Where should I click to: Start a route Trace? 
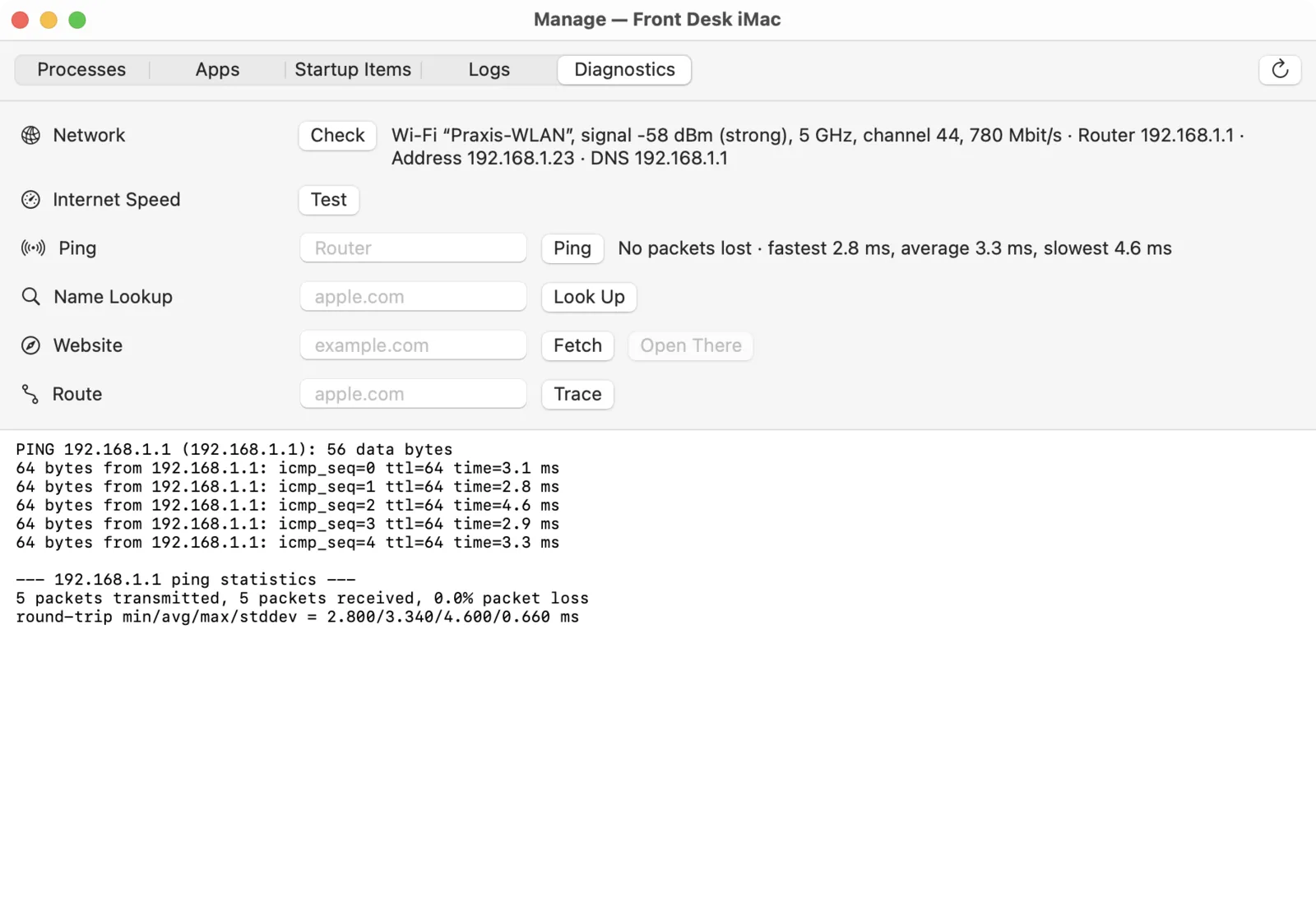click(x=577, y=394)
